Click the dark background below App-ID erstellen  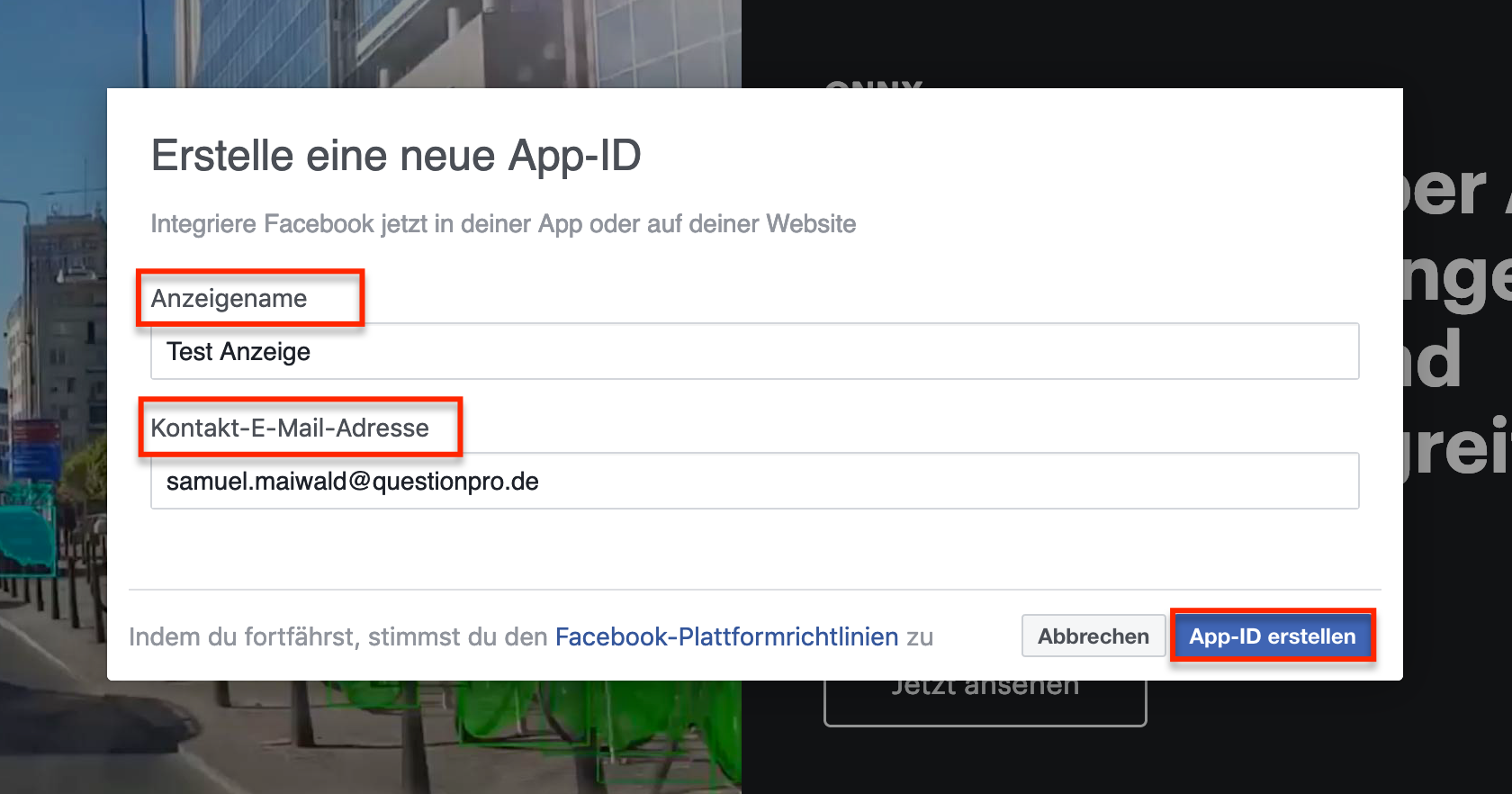click(x=1305, y=738)
